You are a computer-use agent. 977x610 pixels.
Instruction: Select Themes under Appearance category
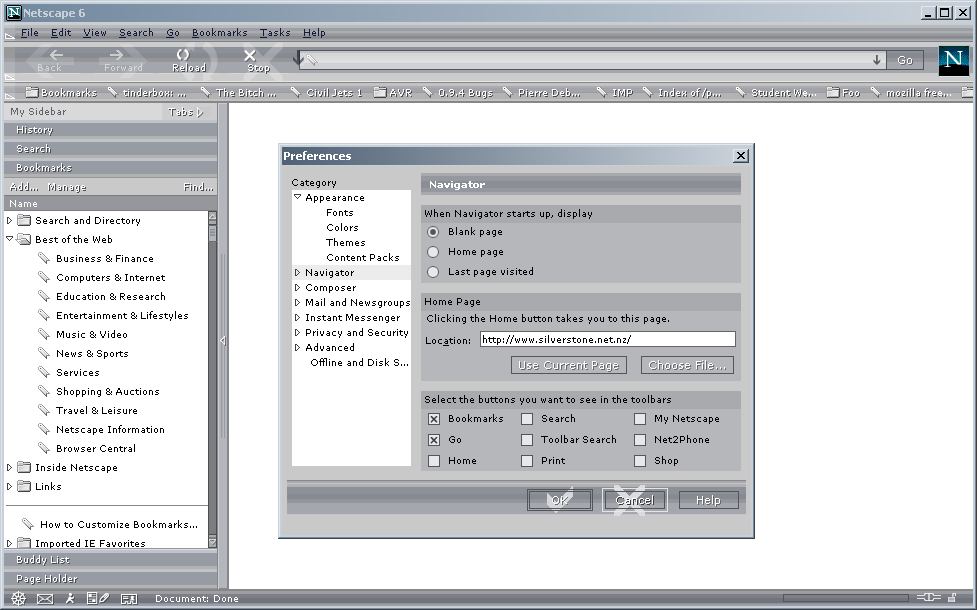(346, 242)
